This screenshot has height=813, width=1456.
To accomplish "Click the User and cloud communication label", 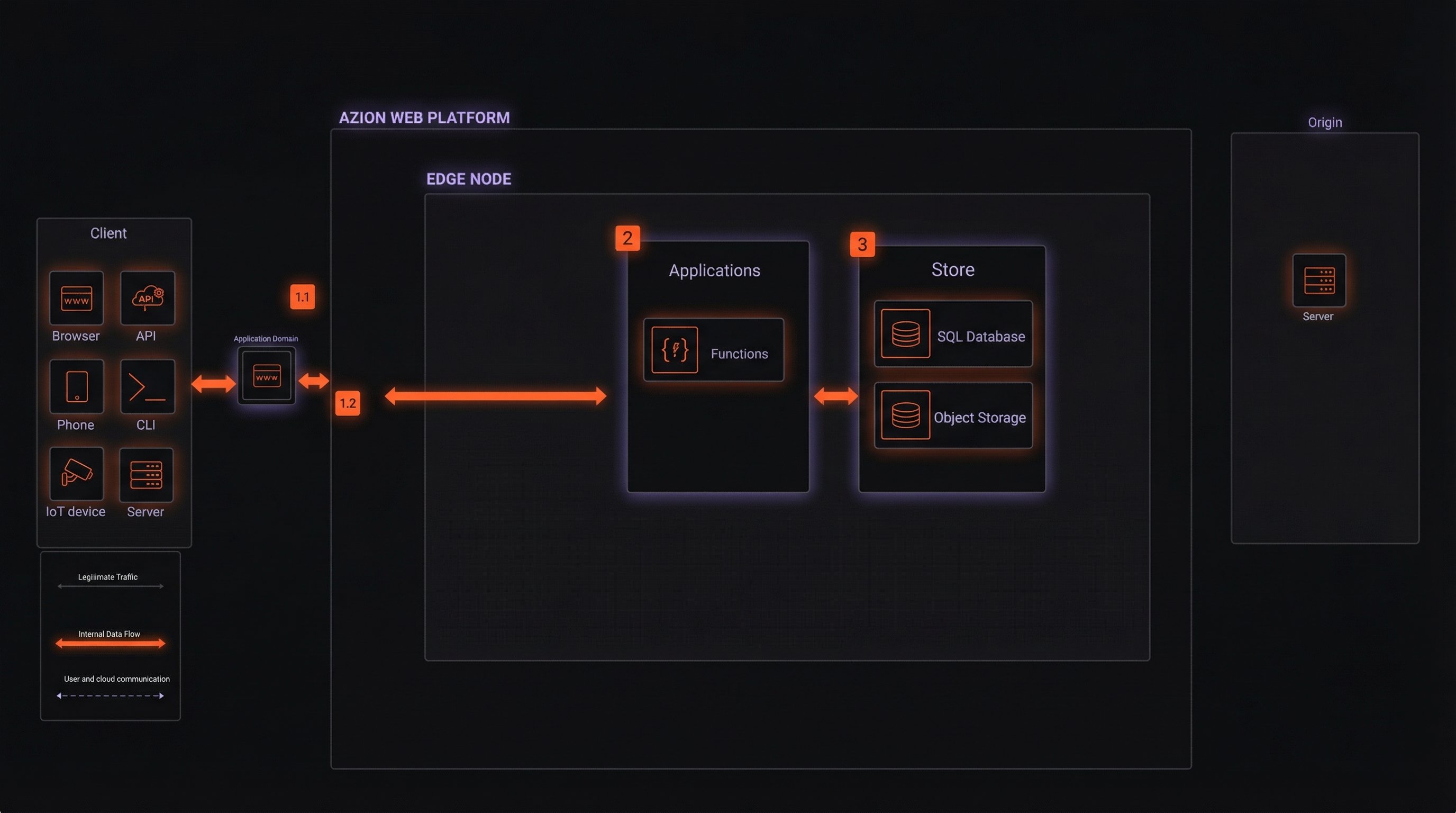I will pos(117,679).
